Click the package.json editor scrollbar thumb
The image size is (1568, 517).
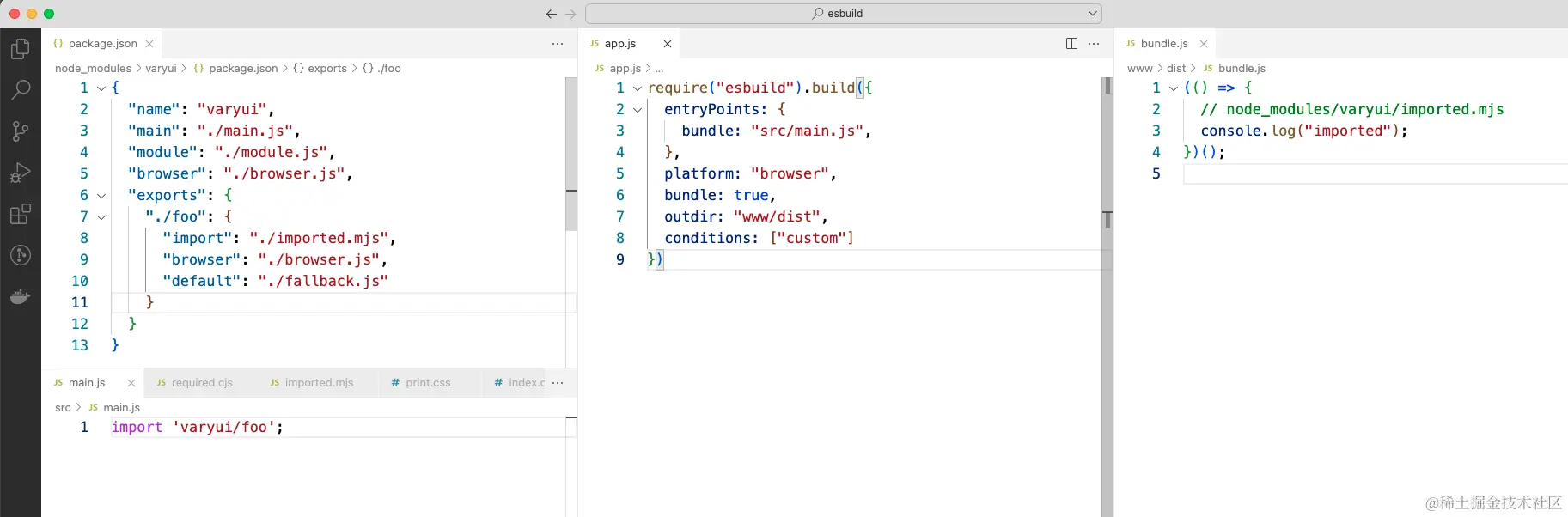click(x=571, y=155)
